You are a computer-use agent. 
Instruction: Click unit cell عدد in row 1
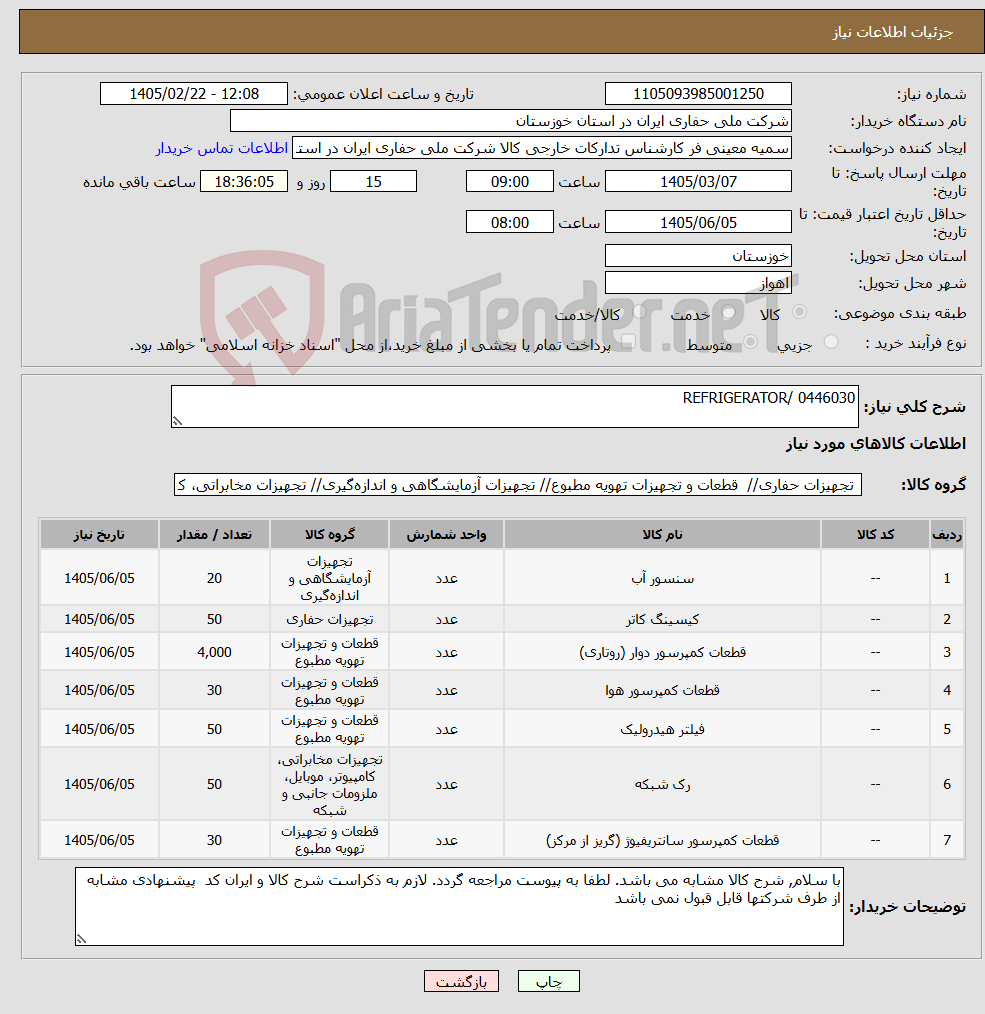pyautogui.click(x=446, y=578)
